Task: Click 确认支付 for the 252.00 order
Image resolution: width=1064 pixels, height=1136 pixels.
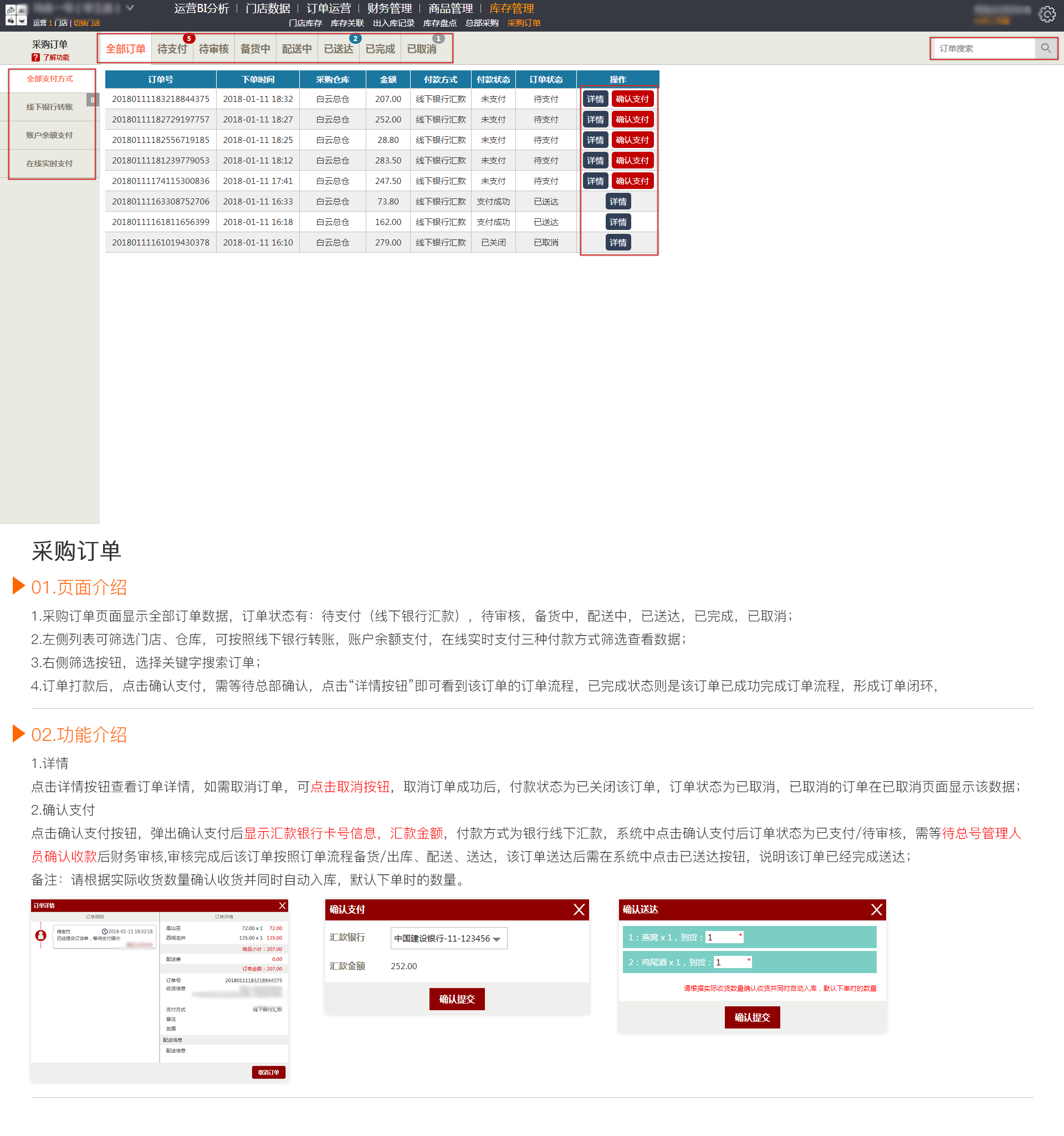Action: point(632,120)
